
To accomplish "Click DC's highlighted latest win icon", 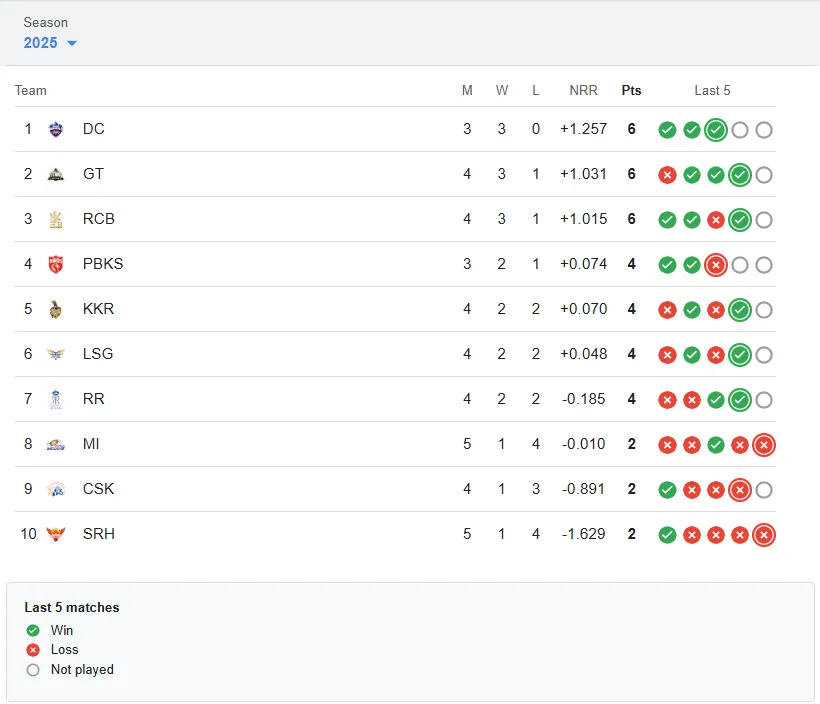I will point(716,130).
